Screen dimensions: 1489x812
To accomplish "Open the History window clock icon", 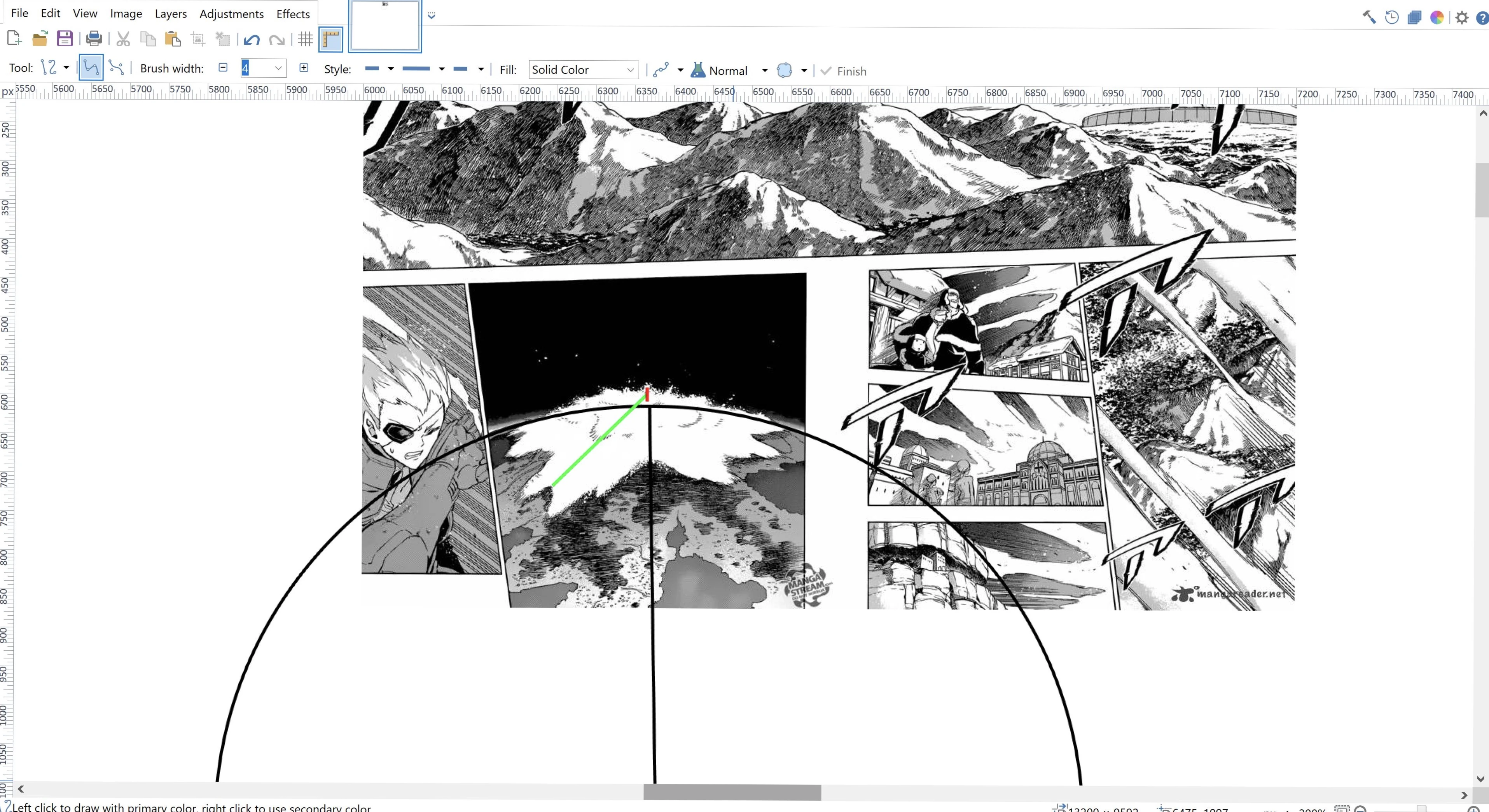I will click(1392, 17).
